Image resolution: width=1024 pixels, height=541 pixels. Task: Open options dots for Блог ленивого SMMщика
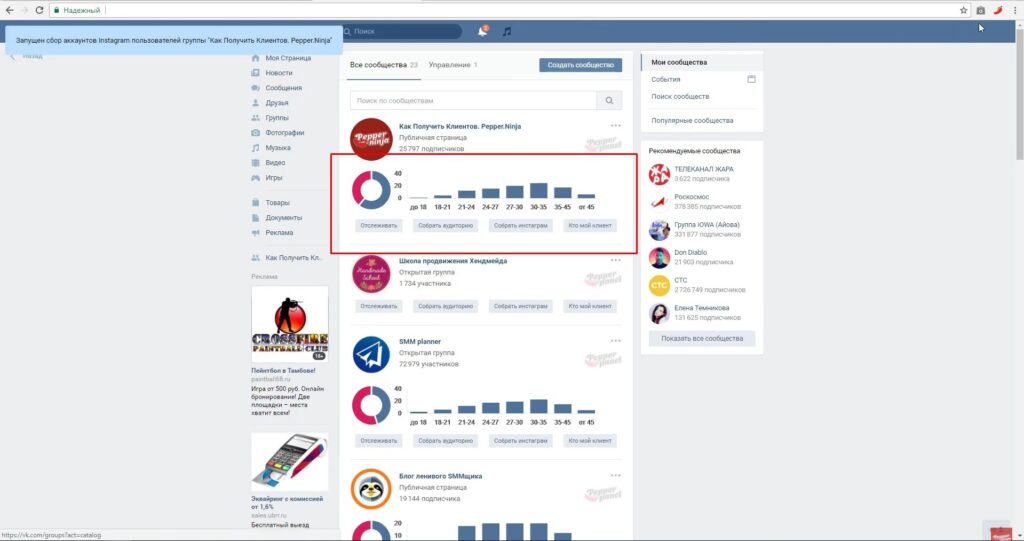tap(615, 475)
